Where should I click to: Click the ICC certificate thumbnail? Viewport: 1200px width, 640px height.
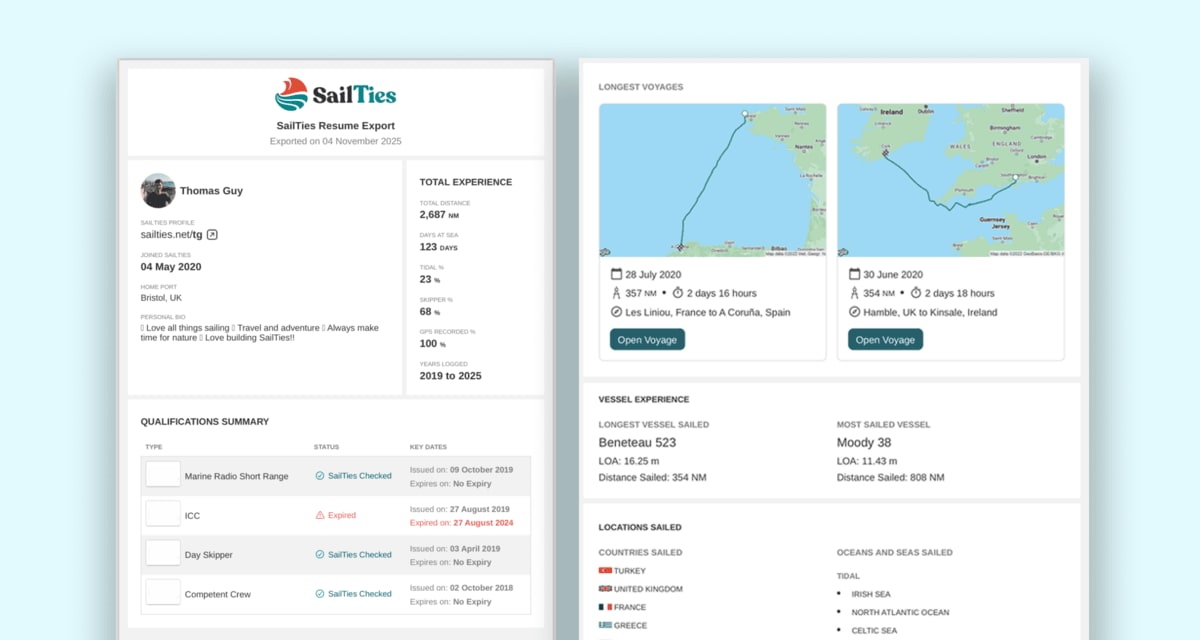(x=163, y=513)
